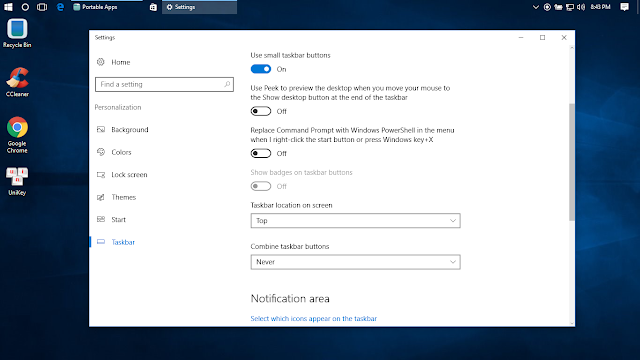This screenshot has width=640, height=360.
Task: Click the search magnifier icon
Action: point(227,84)
